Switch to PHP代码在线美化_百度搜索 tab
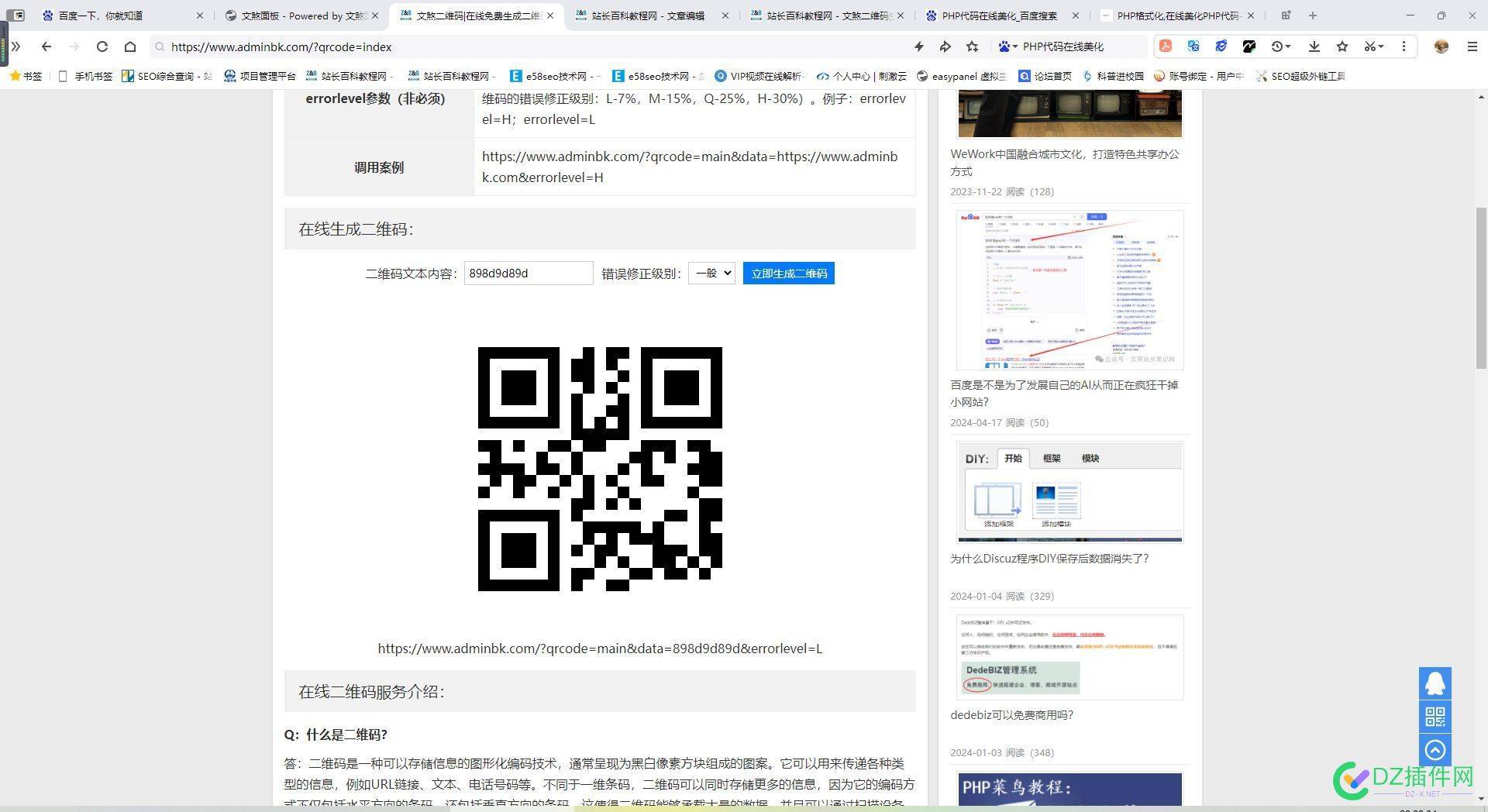This screenshot has width=1488, height=812. pos(1003,15)
